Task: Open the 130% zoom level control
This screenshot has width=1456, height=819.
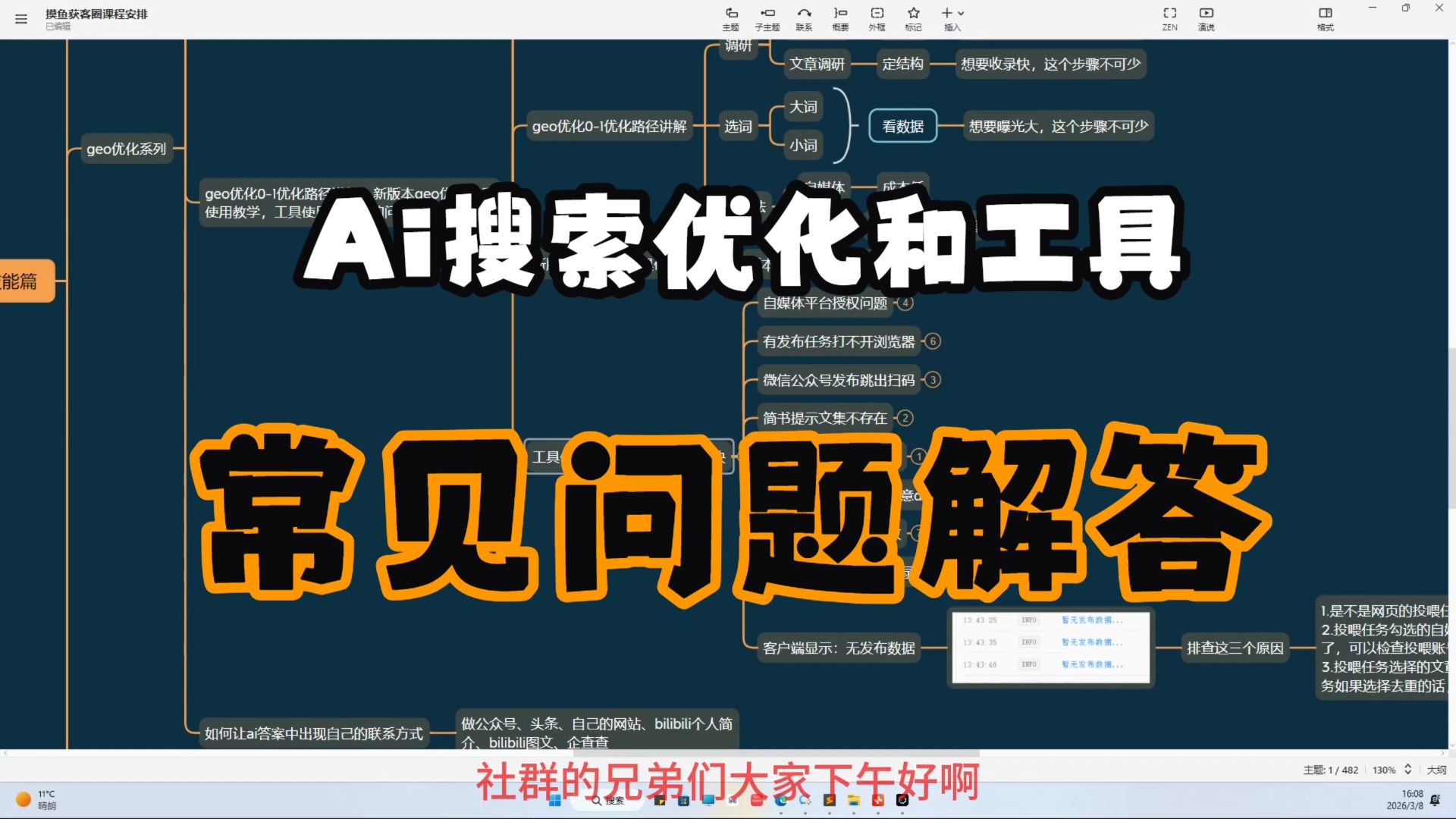Action: pos(1384,770)
